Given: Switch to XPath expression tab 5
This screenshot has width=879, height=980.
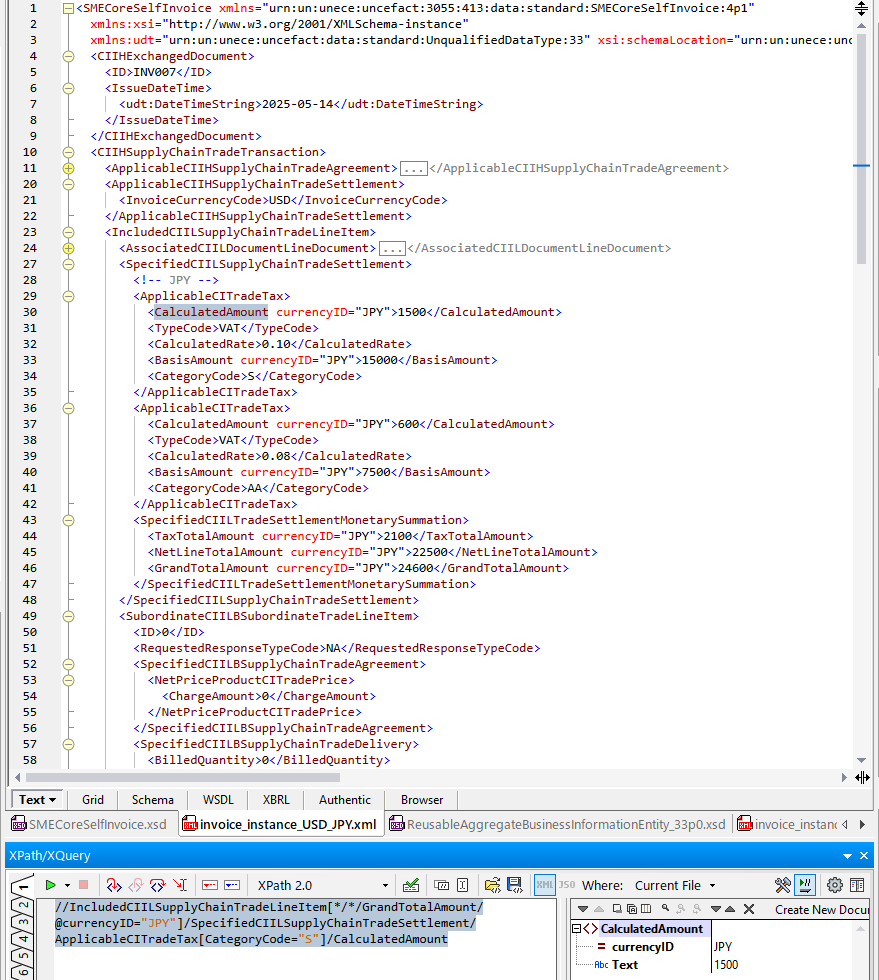Looking at the screenshot, I should (23, 956).
